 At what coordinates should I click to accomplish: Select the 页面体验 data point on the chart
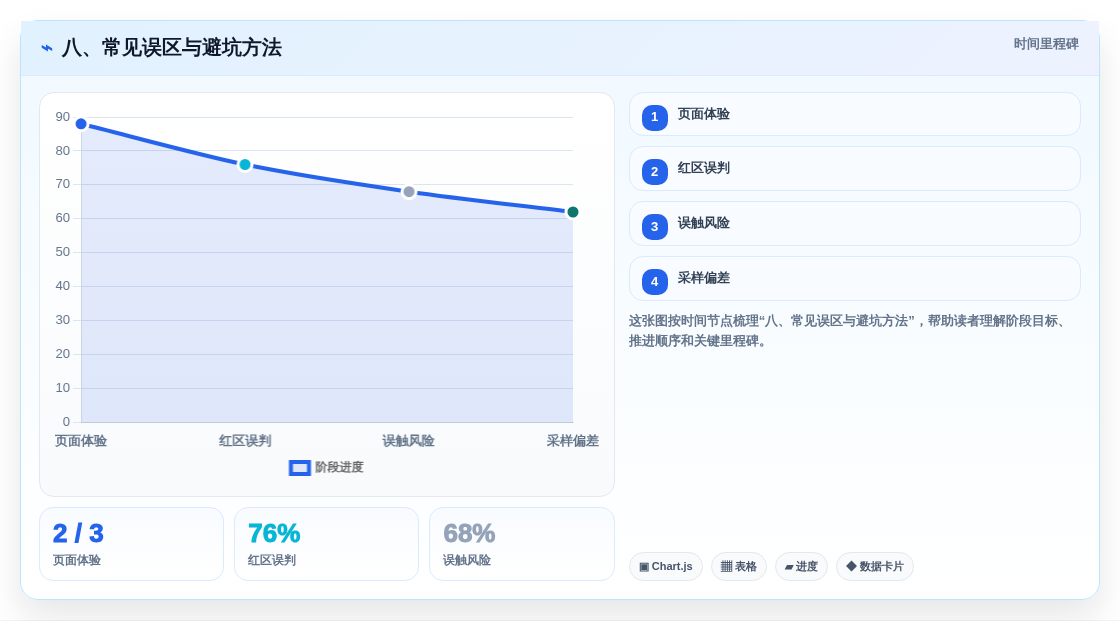tap(81, 124)
